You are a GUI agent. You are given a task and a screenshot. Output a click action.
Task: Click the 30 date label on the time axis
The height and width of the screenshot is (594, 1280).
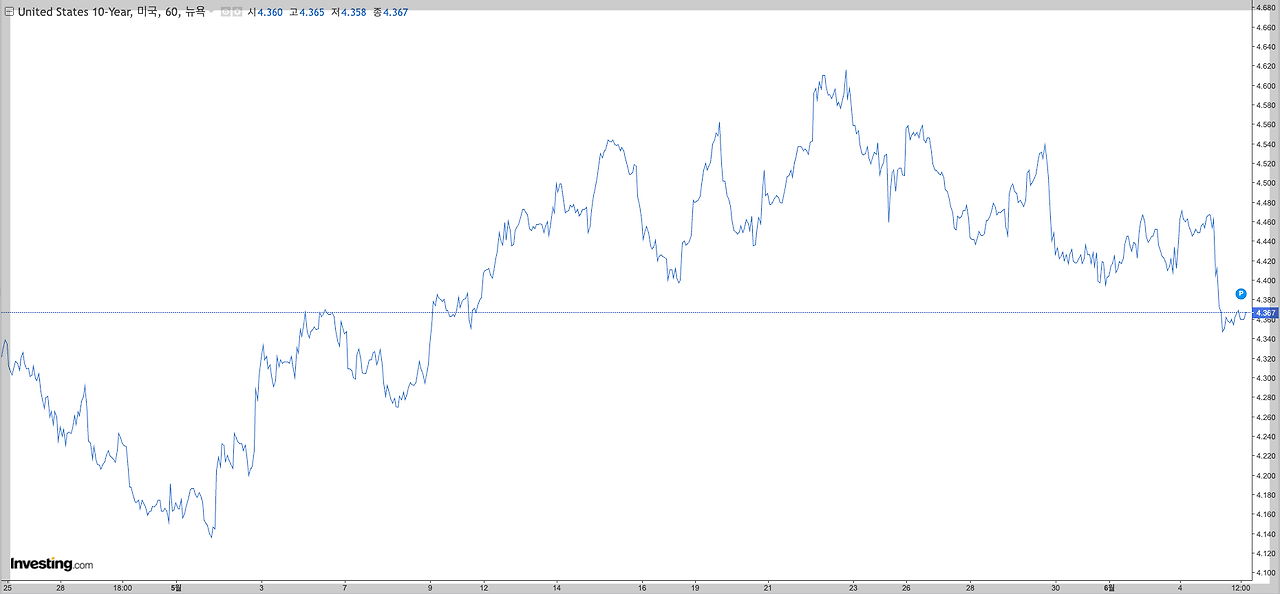point(1056,588)
